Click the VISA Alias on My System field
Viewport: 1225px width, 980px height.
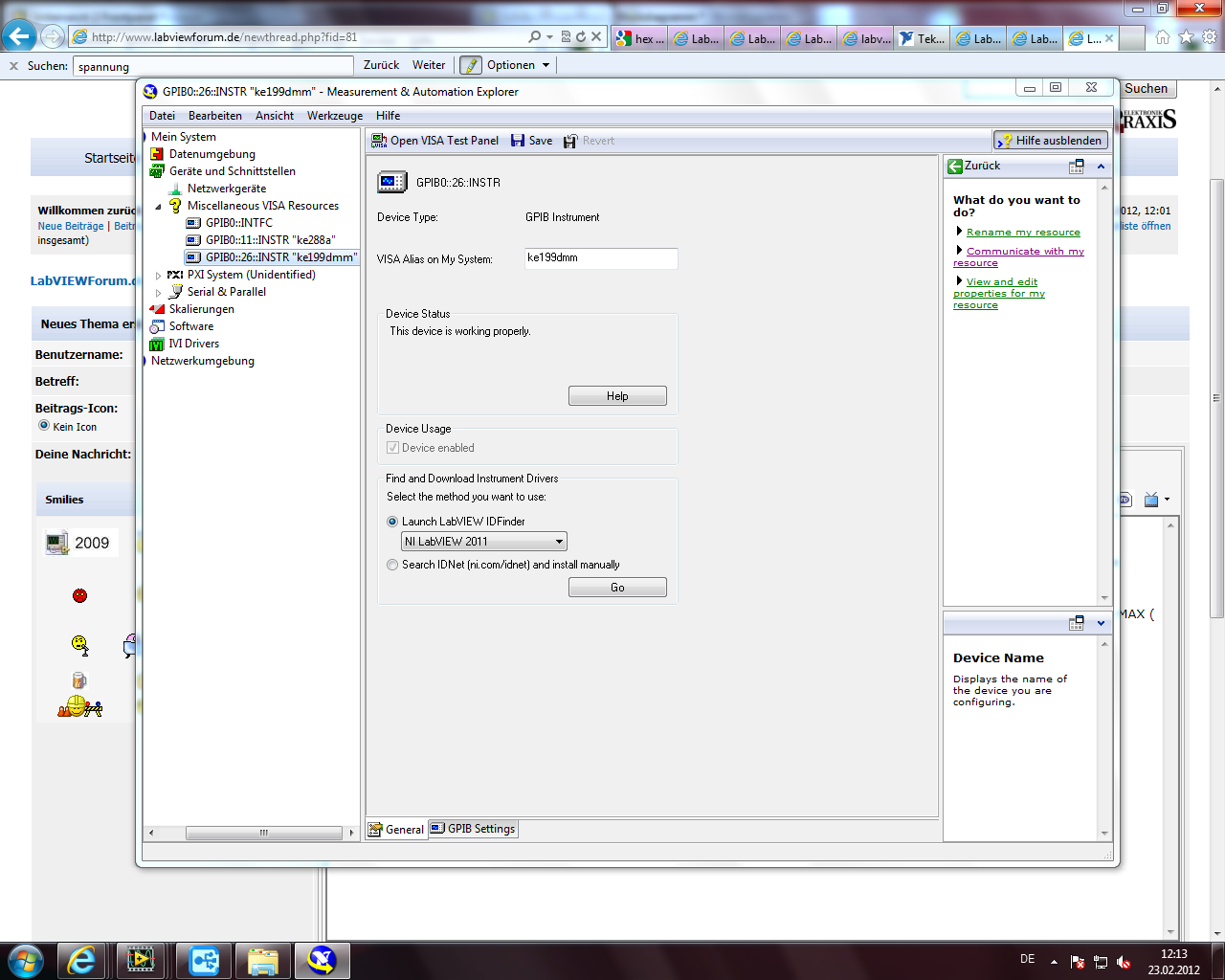pyautogui.click(x=601, y=258)
